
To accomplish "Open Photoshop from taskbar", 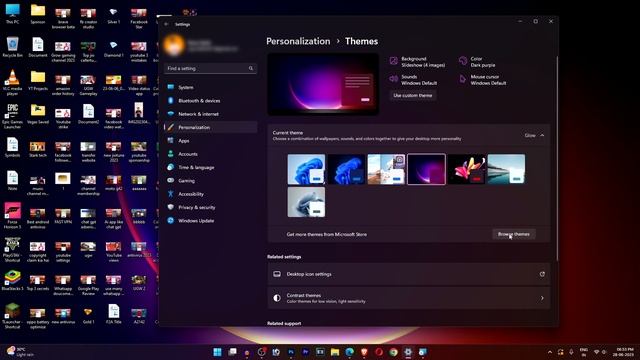I will pyautogui.click(x=291, y=352).
